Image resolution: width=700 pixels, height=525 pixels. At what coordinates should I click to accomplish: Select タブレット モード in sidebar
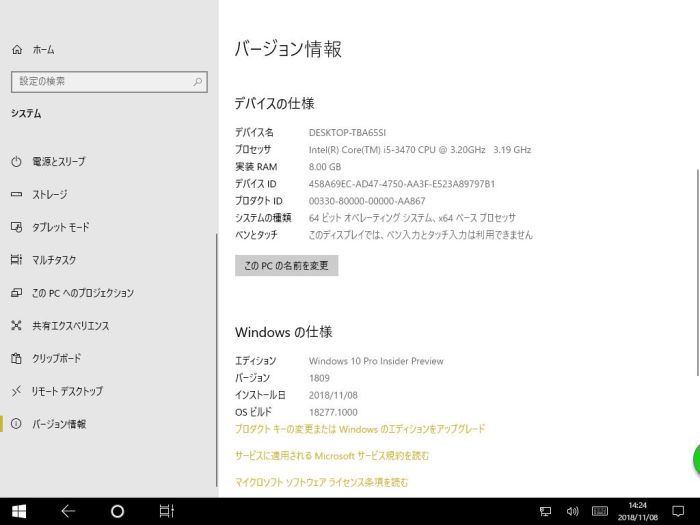pyautogui.click(x=60, y=227)
